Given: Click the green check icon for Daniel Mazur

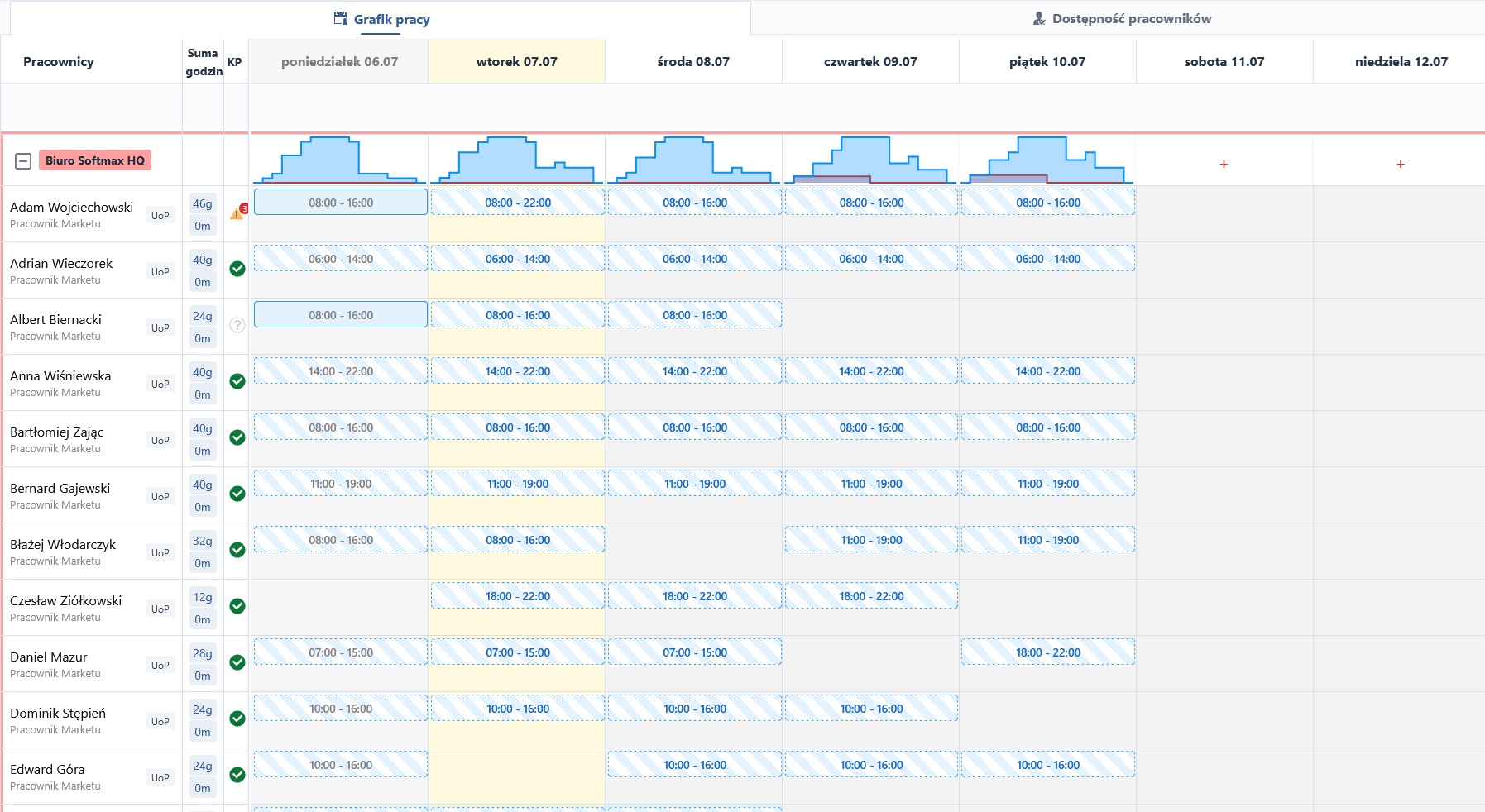Looking at the screenshot, I should coord(237,662).
